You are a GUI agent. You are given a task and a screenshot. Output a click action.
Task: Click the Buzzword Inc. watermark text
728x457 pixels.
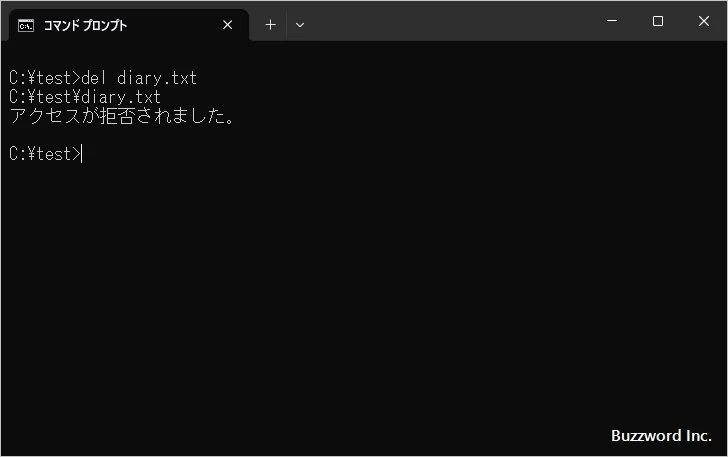click(661, 436)
